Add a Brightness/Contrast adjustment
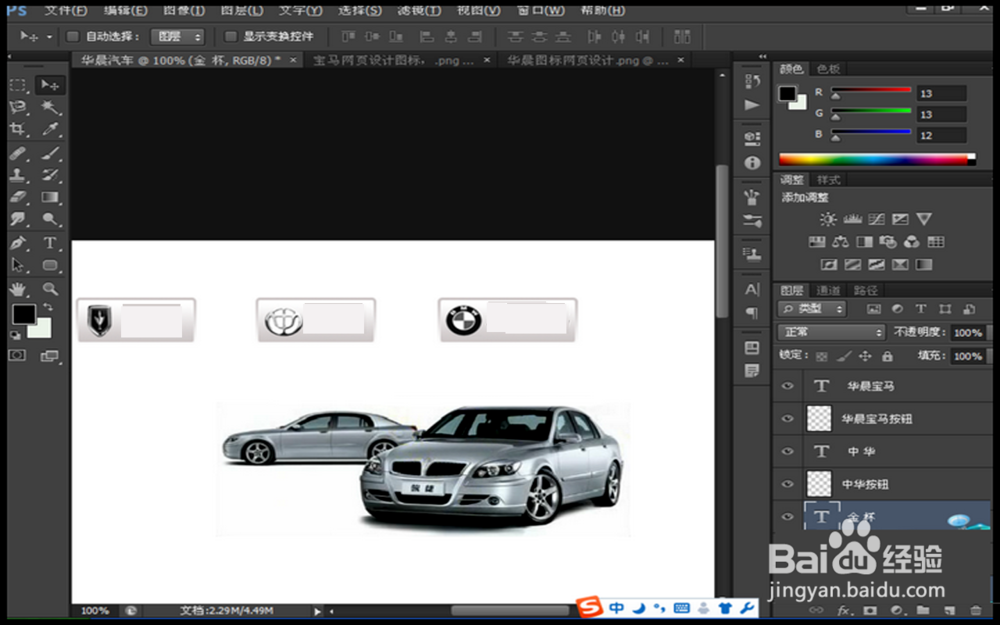 coord(828,219)
